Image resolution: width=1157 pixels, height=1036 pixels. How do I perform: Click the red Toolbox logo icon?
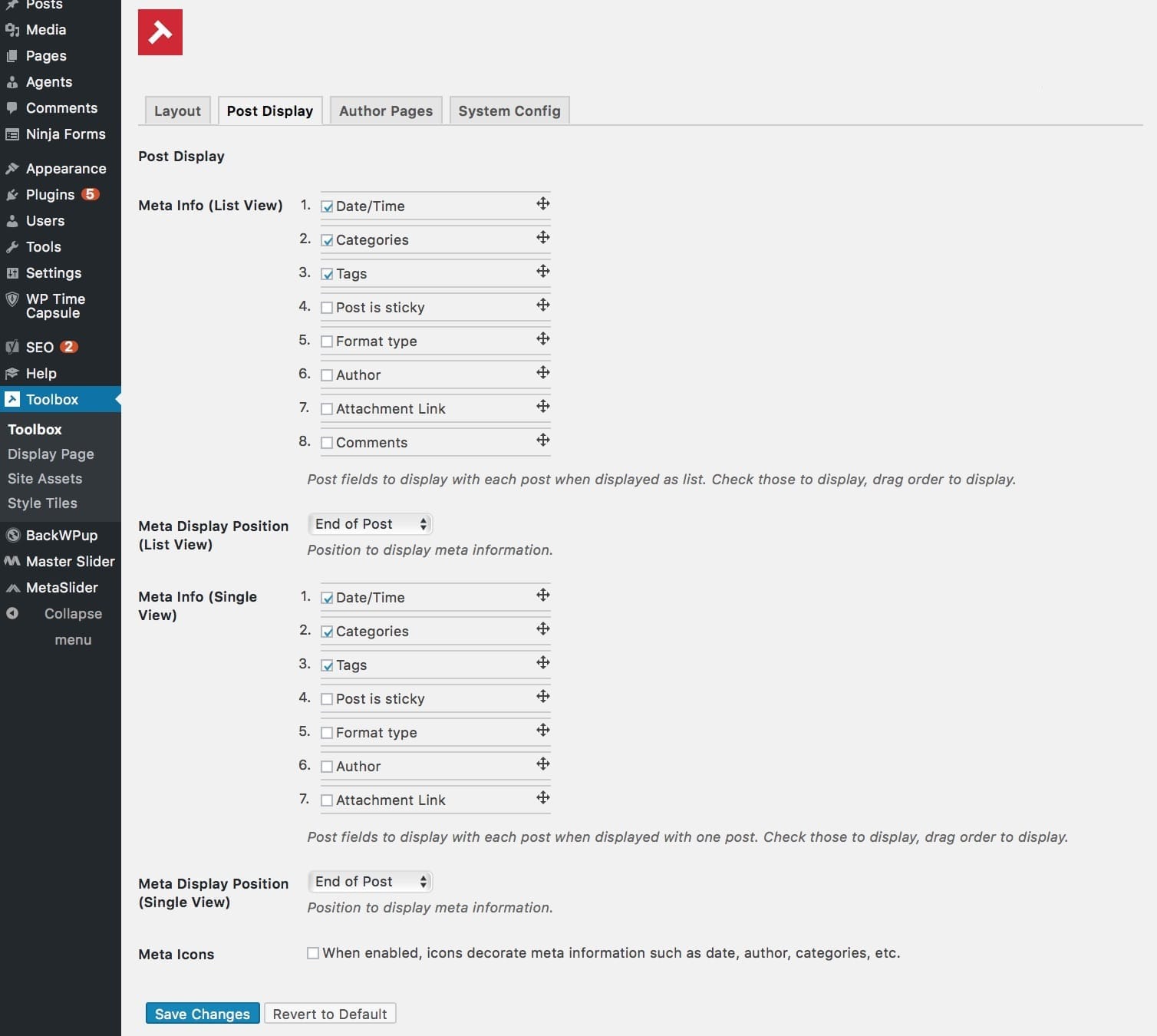click(x=160, y=32)
